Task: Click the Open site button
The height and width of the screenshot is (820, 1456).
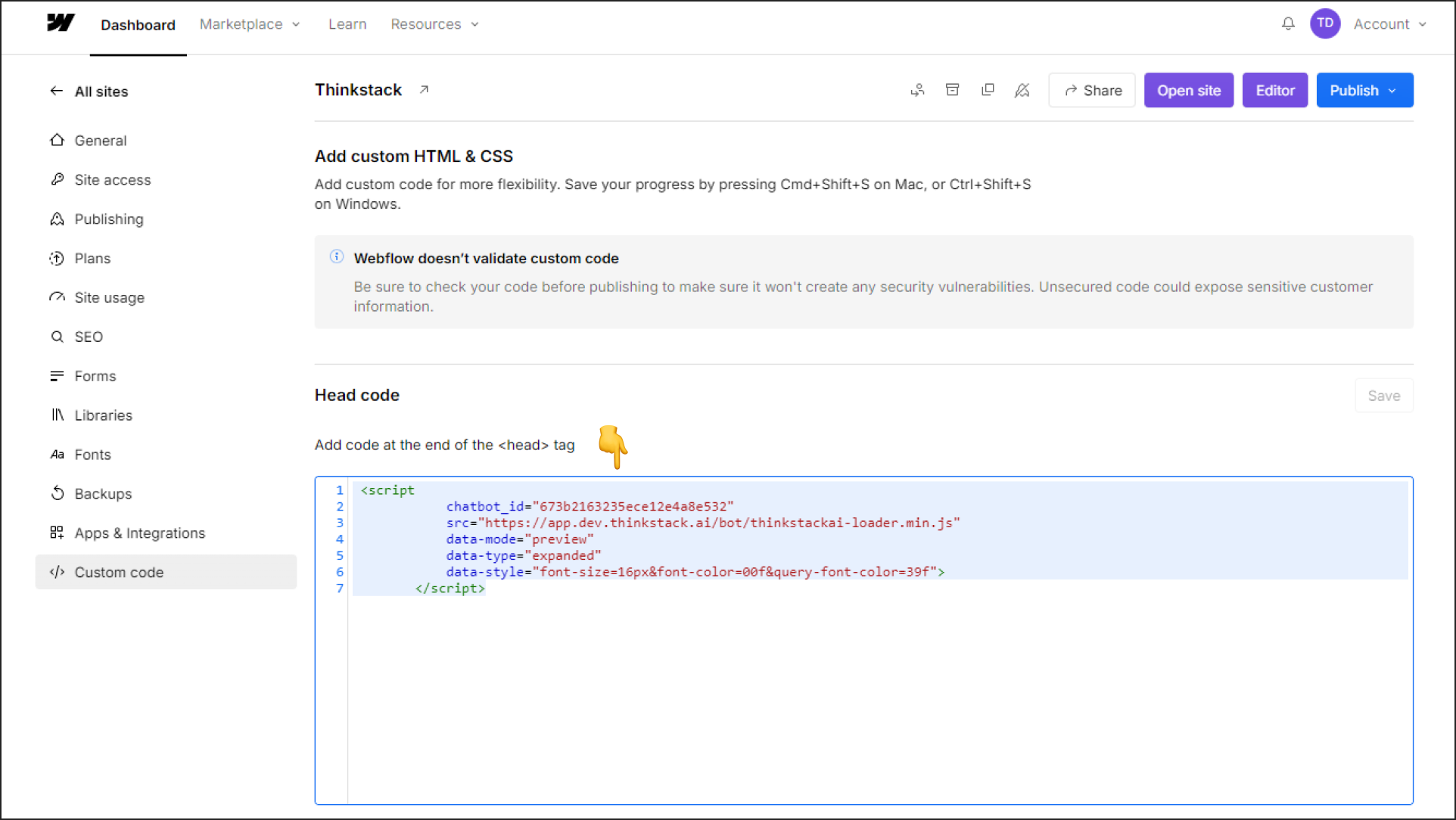Action: point(1188,90)
